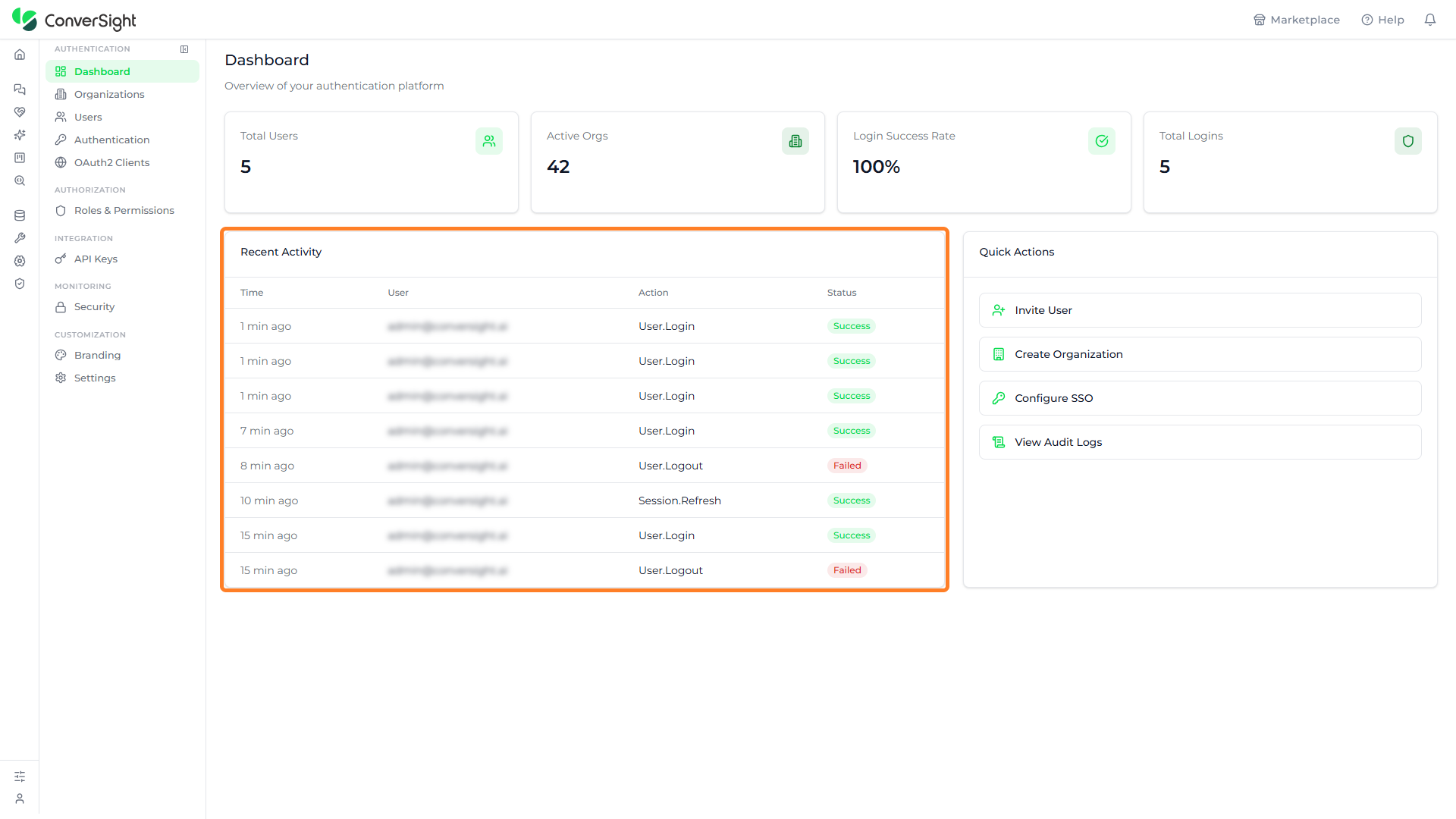The image size is (1456, 819).
Task: Click the Total Users card icon
Action: (x=489, y=141)
